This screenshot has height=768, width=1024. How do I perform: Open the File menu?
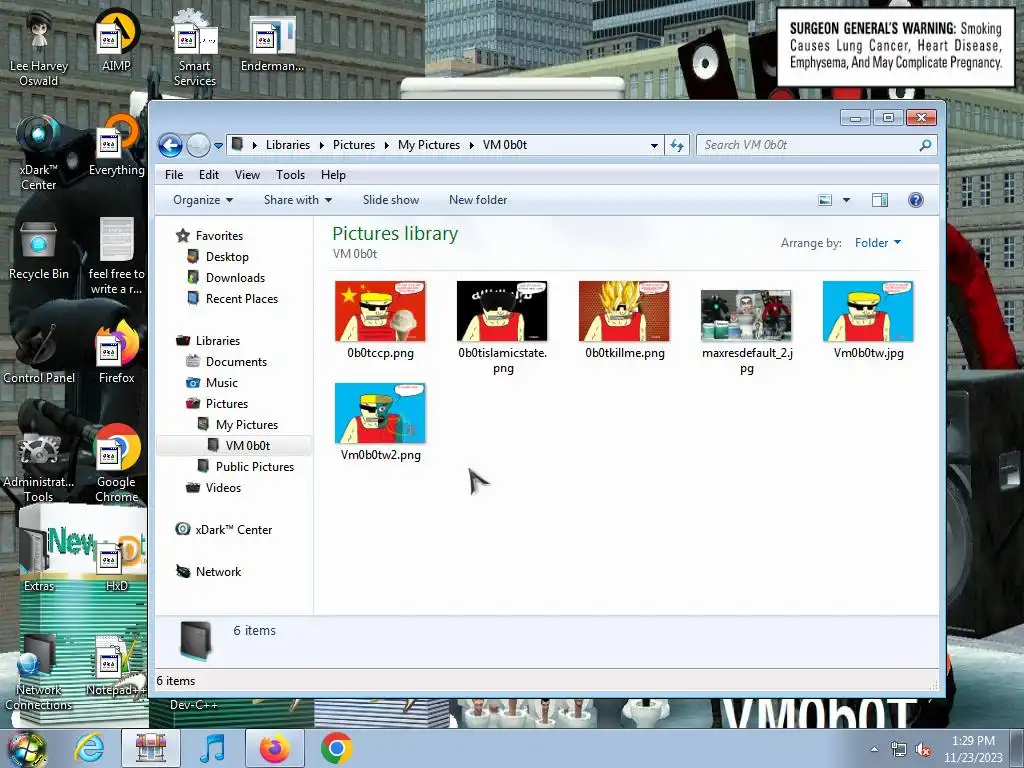click(174, 175)
